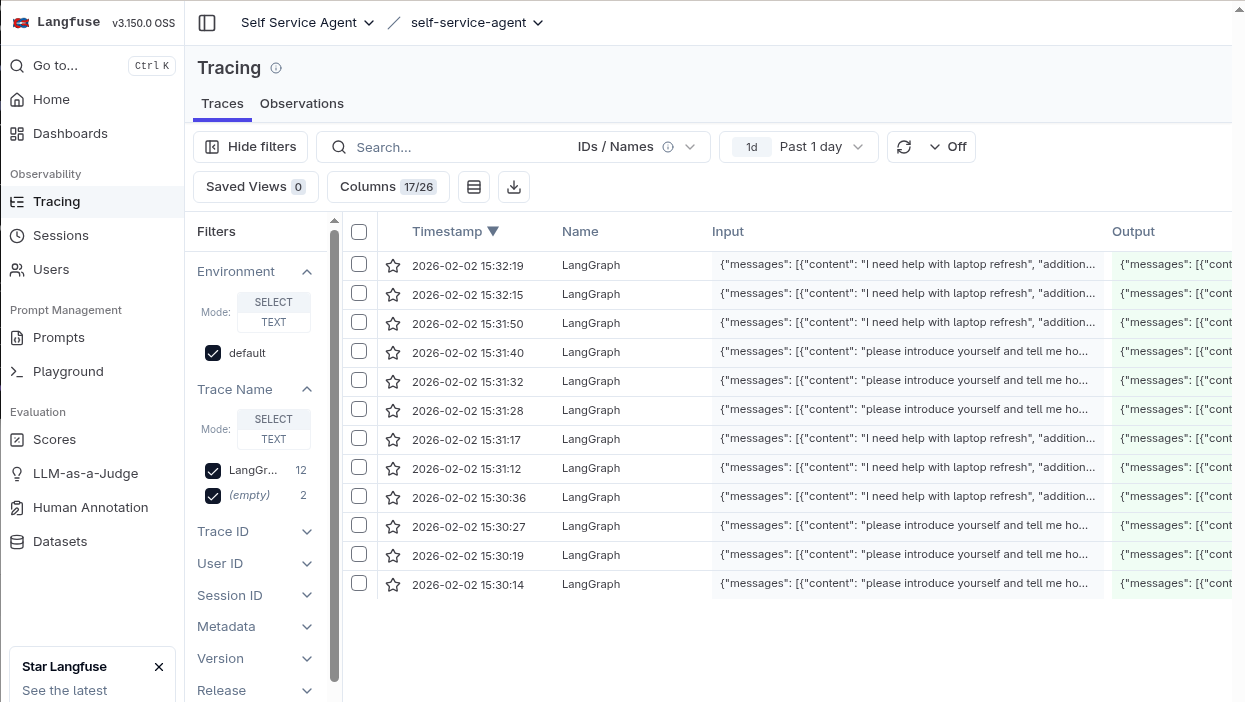Star the trace at 15:30:27

[393, 527]
